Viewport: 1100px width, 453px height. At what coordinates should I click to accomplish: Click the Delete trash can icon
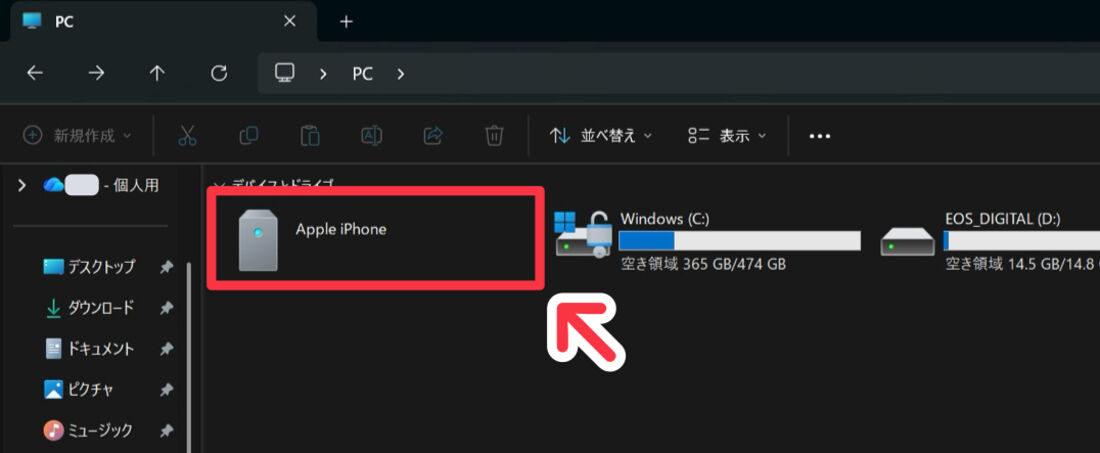pyautogui.click(x=495, y=135)
